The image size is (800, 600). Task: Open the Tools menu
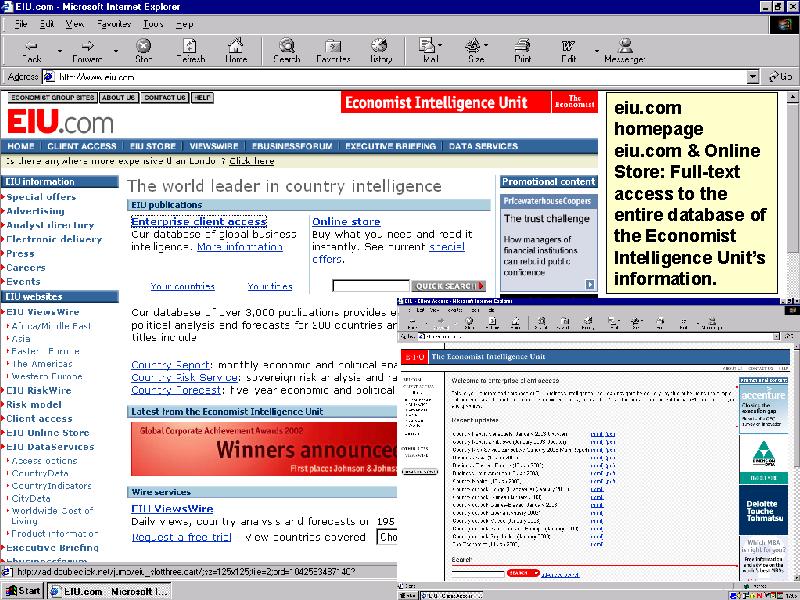[153, 24]
